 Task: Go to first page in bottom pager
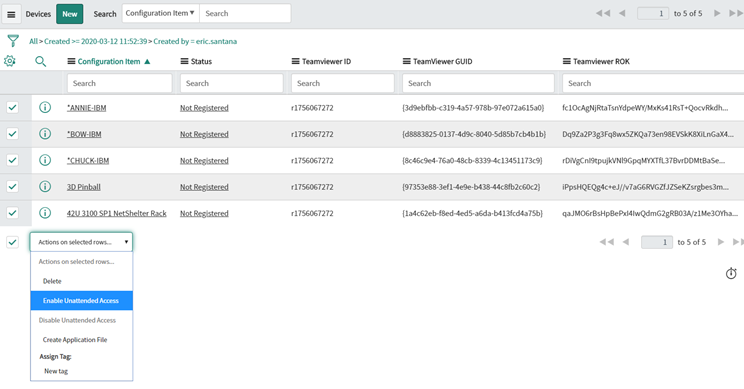tap(607, 242)
